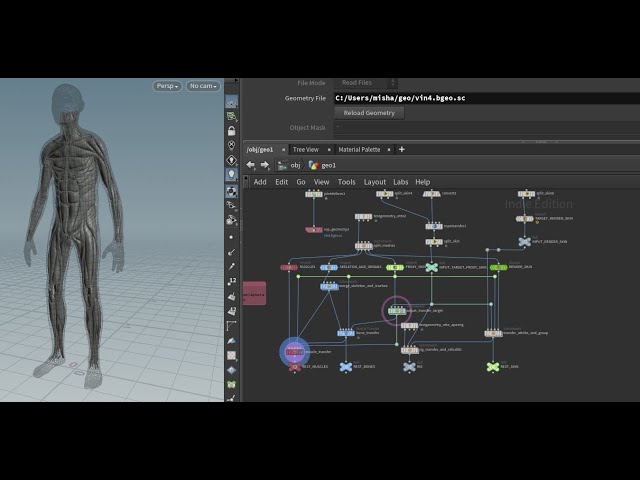The image size is (640, 480).
Task: Select the RENDER_SKIN green node
Action: coord(498,268)
